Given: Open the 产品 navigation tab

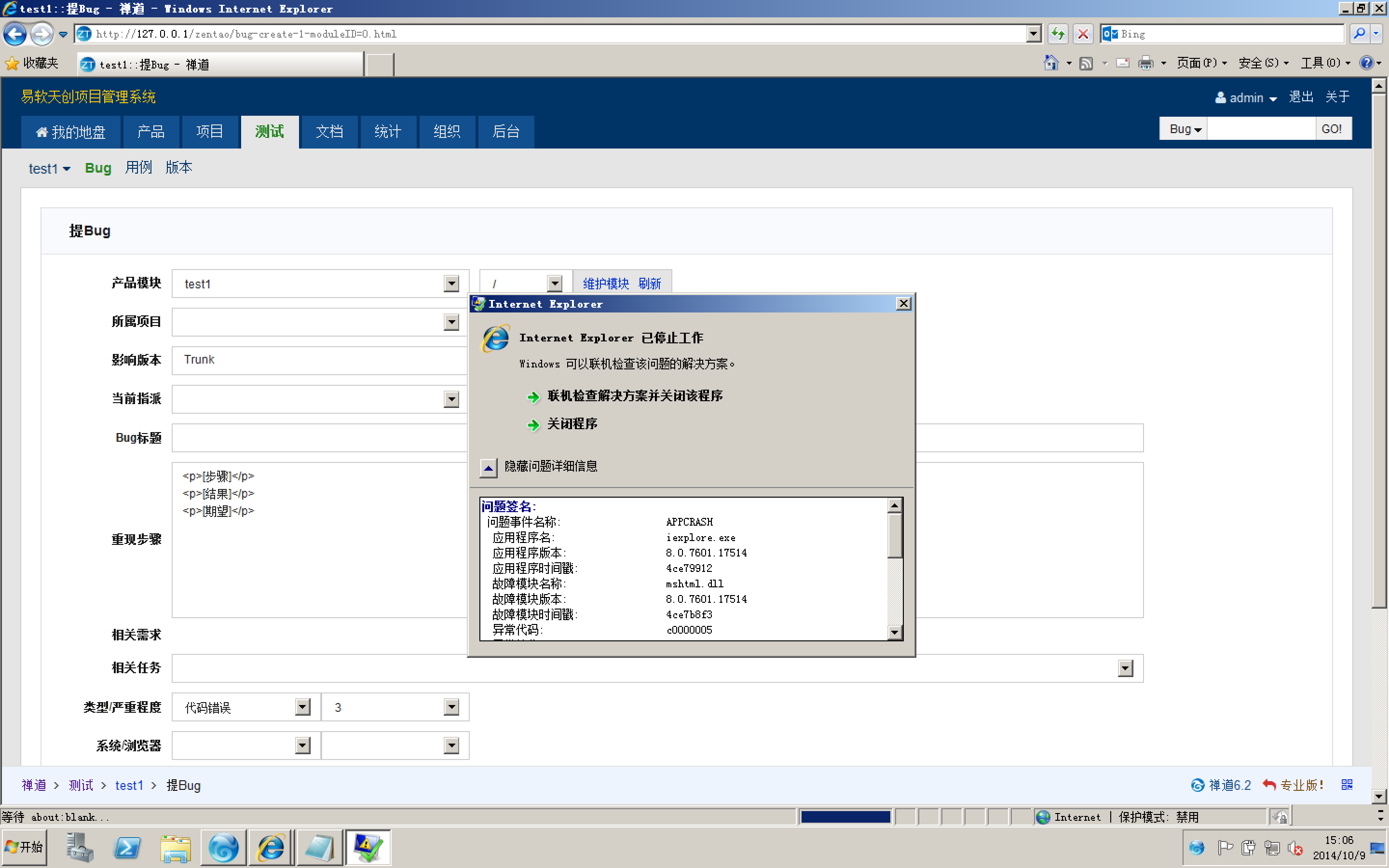Looking at the screenshot, I should (150, 132).
